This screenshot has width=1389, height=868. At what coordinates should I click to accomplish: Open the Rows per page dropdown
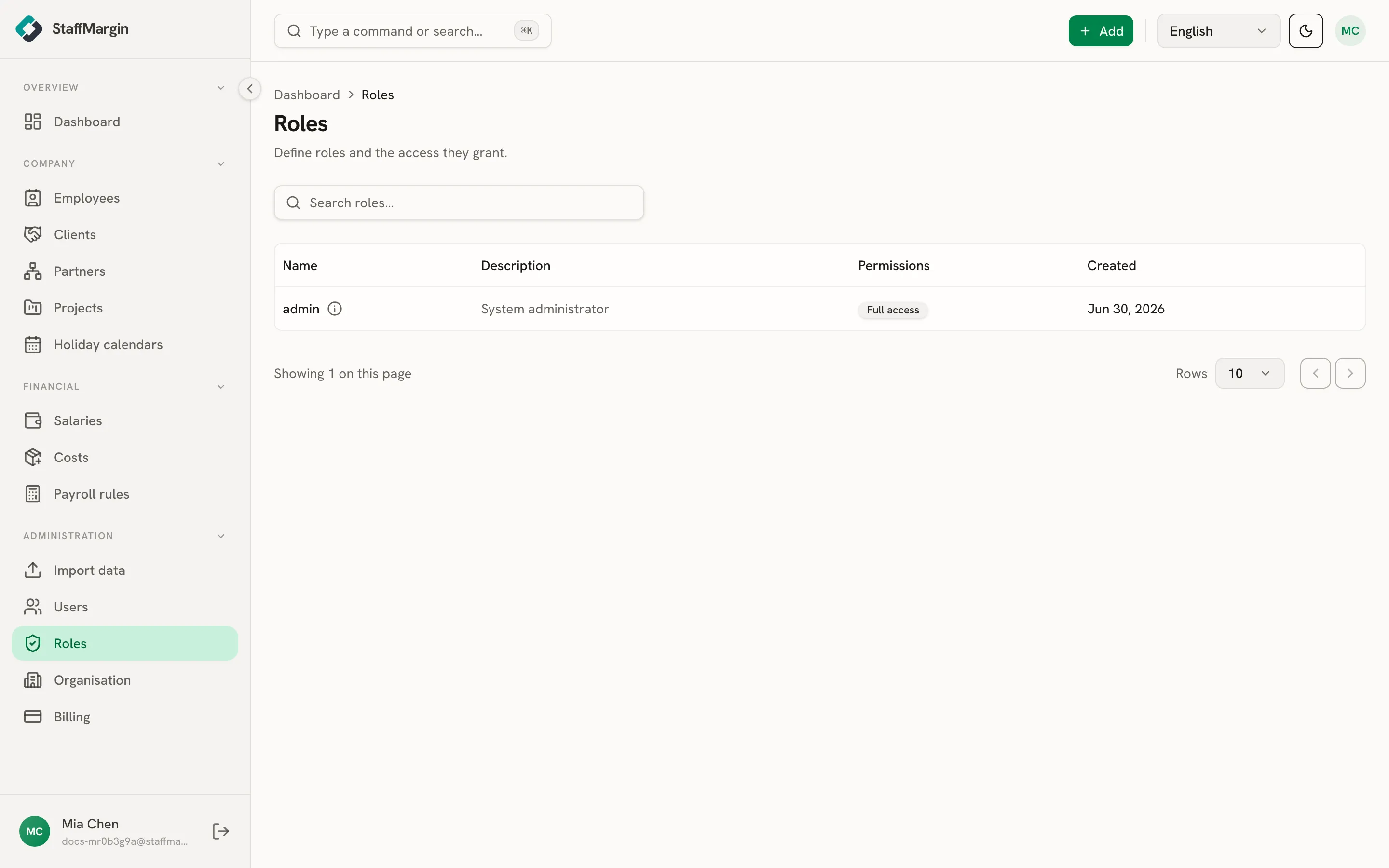click(x=1250, y=374)
